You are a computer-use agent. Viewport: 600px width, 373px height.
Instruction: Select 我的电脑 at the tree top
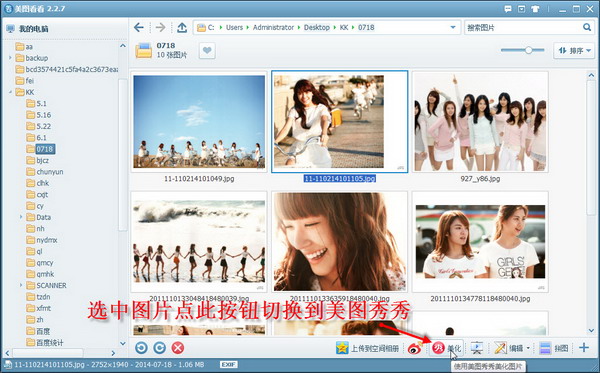(x=28, y=29)
